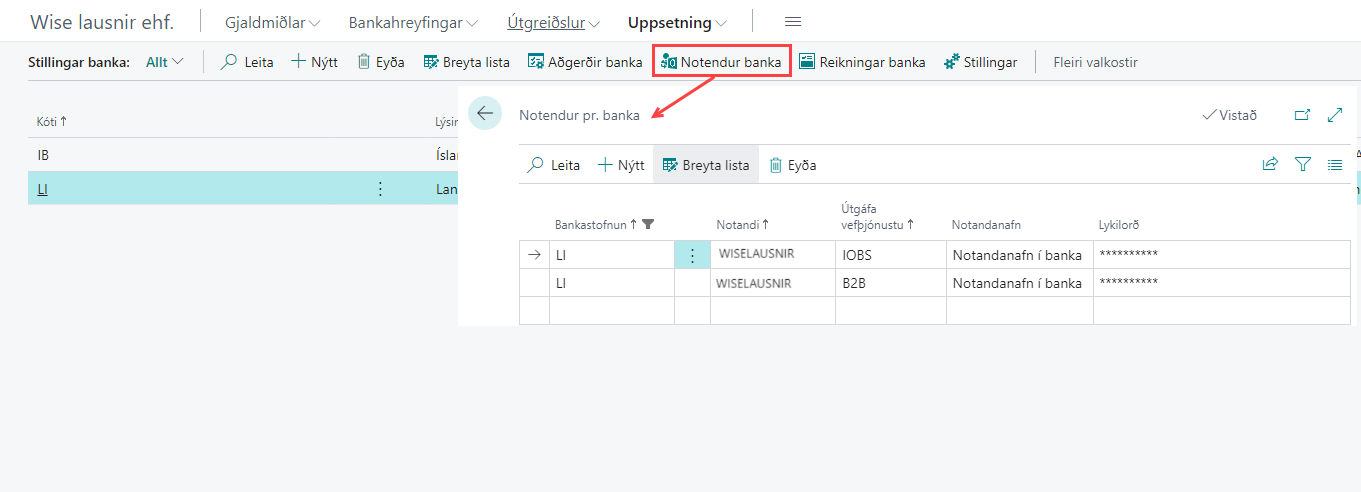Open page in new window icon
This screenshot has height=492, width=1361.
(x=1302, y=115)
